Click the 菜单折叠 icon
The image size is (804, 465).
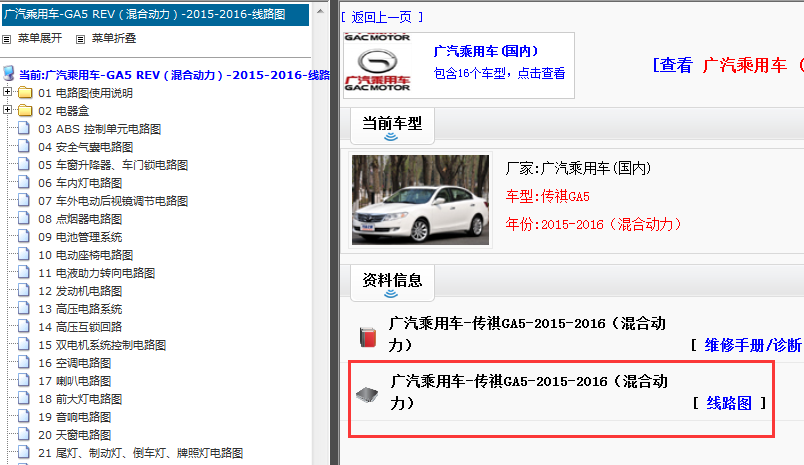(x=81, y=39)
